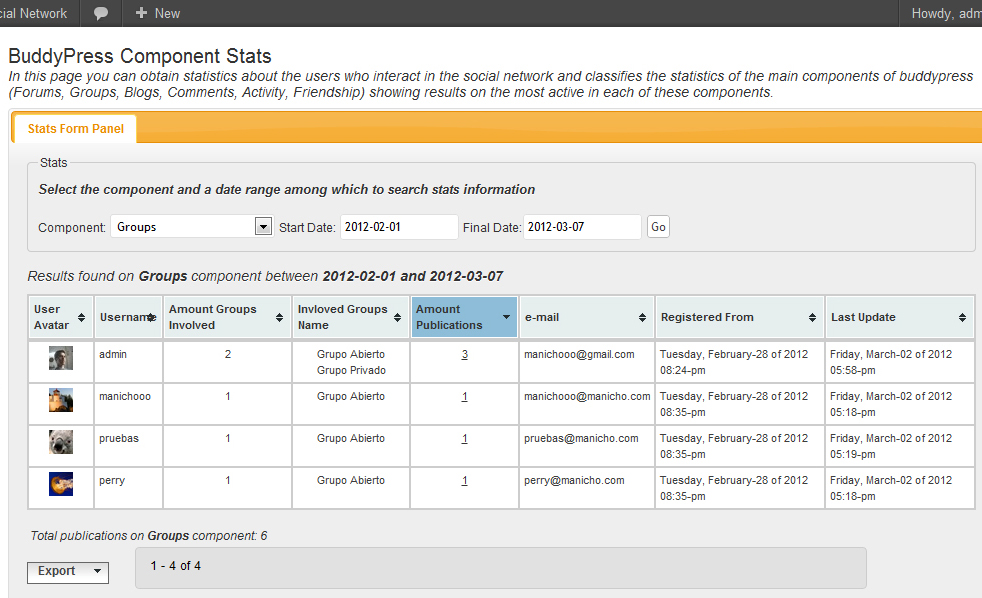This screenshot has width=982, height=598.
Task: Expand the Component dropdown showing Groups
Action: 191,227
